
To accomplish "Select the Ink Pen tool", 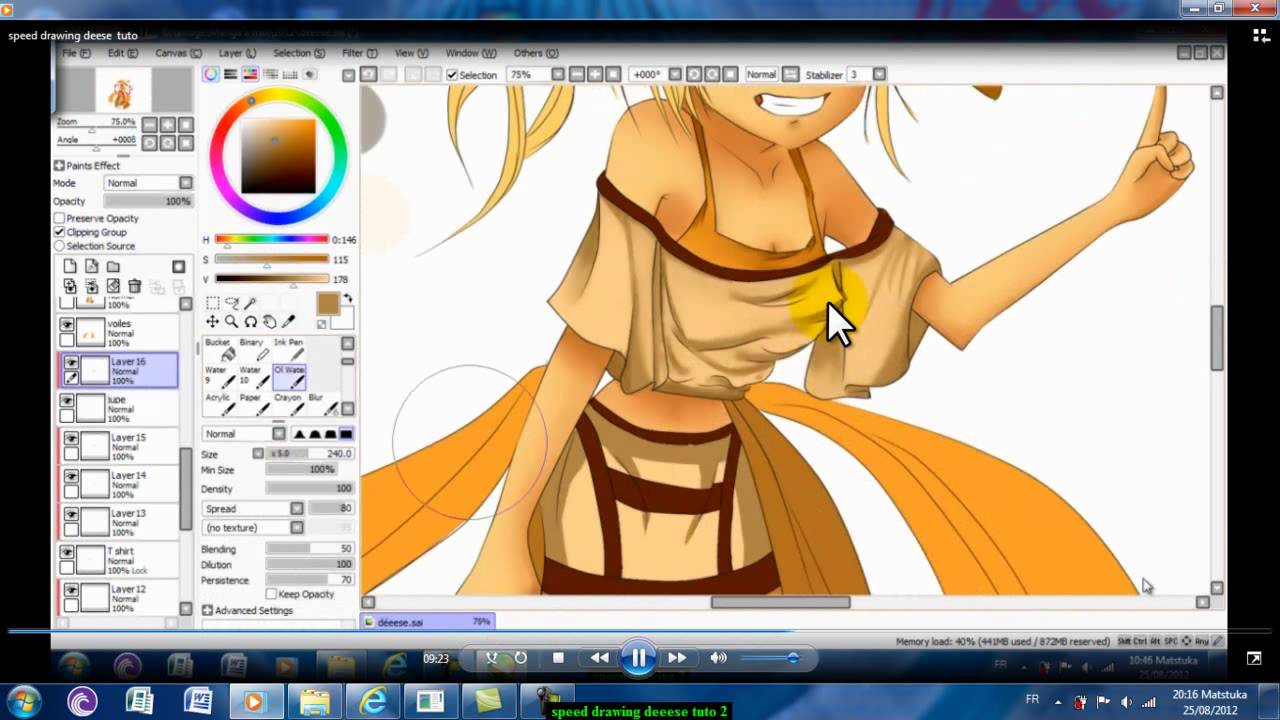I will 288,349.
